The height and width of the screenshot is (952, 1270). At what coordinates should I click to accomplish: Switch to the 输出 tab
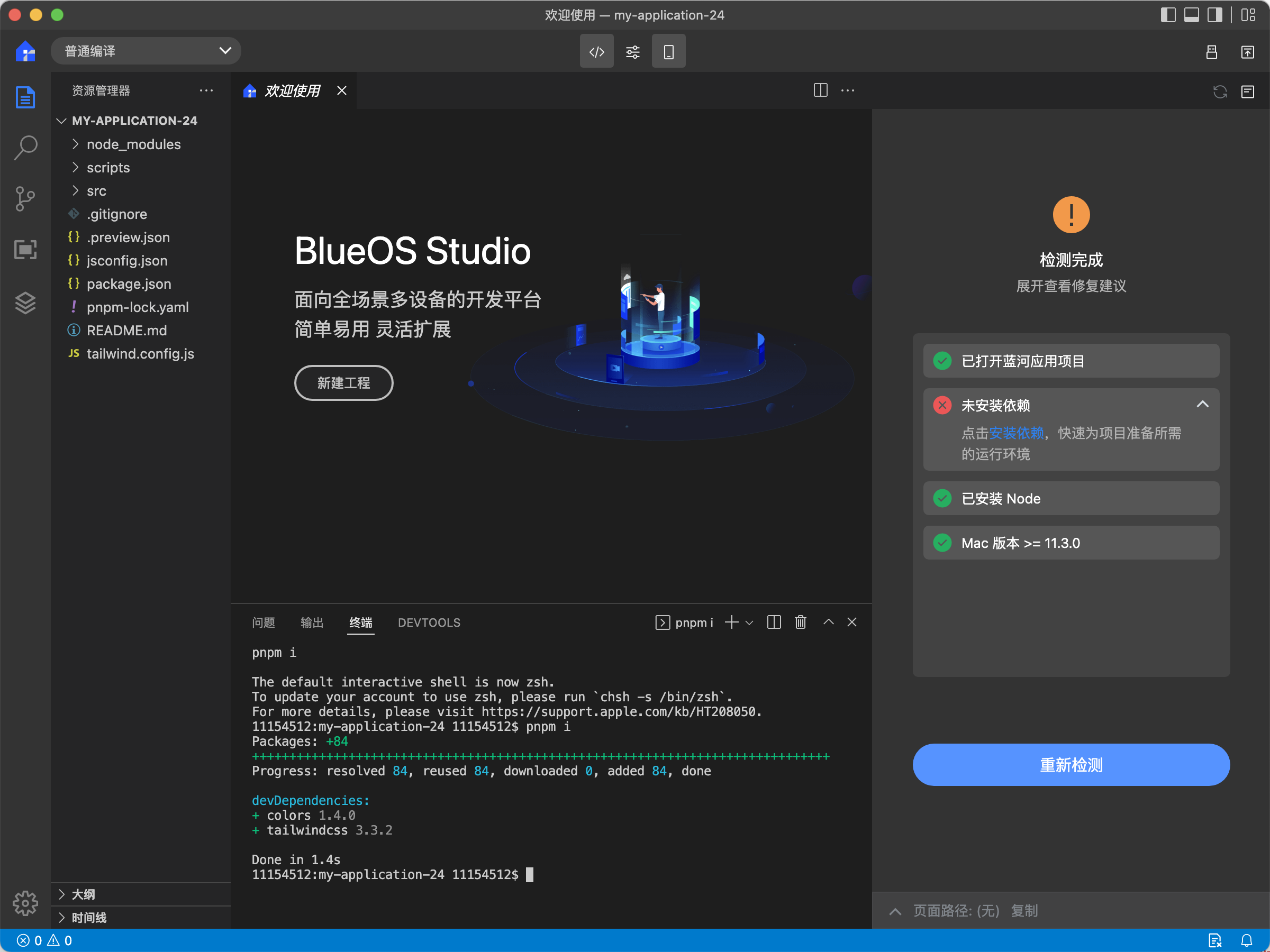coord(312,623)
